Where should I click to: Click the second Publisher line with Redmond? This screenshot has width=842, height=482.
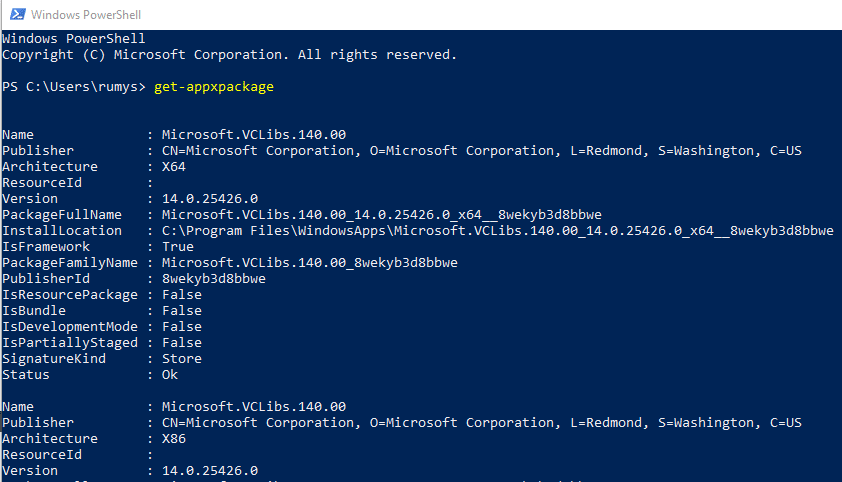pyautogui.click(x=402, y=423)
